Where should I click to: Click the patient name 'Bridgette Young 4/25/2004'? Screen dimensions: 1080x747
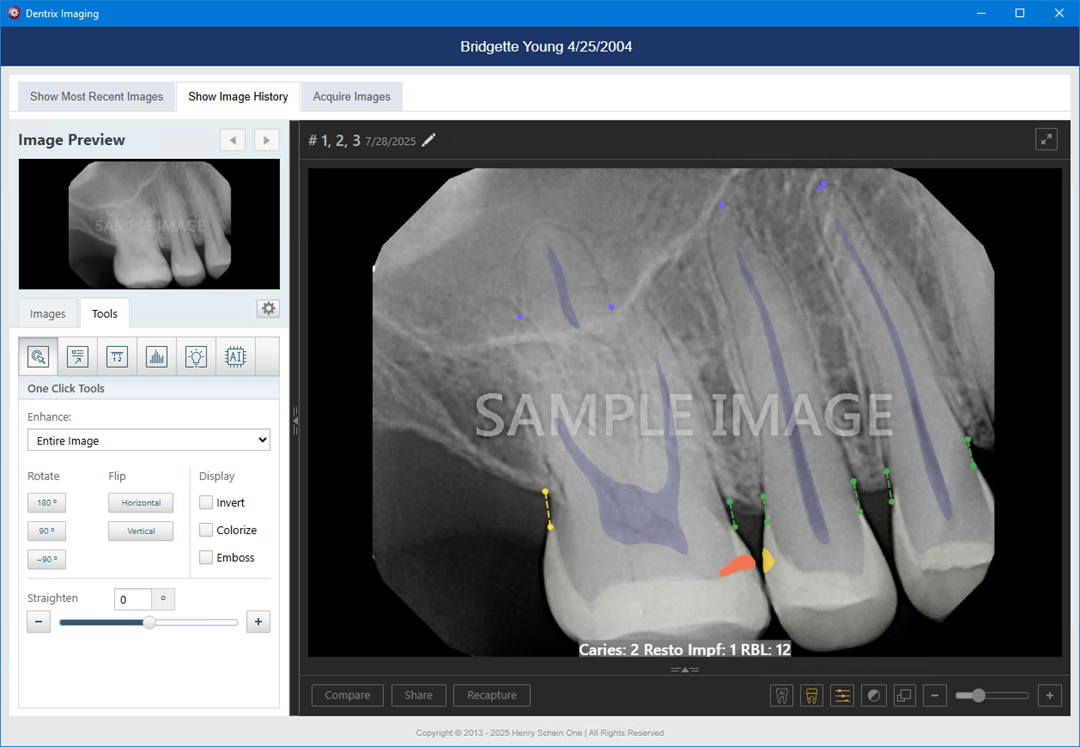546,47
